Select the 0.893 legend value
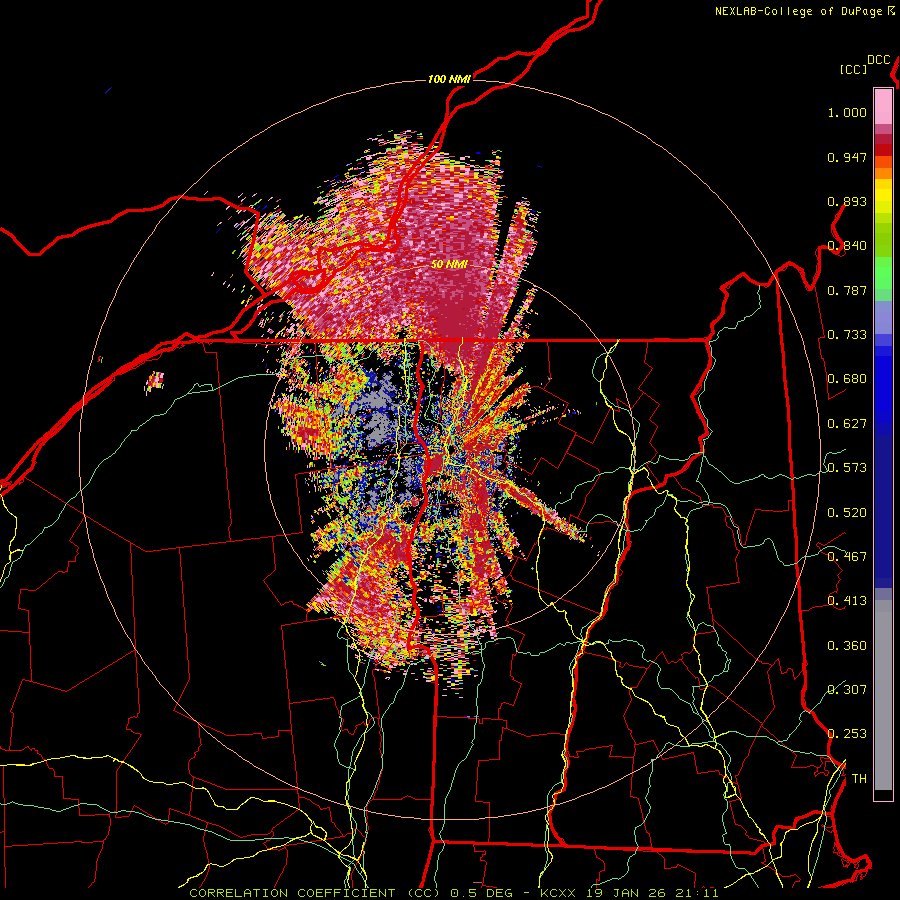This screenshot has width=900, height=900. (x=847, y=201)
